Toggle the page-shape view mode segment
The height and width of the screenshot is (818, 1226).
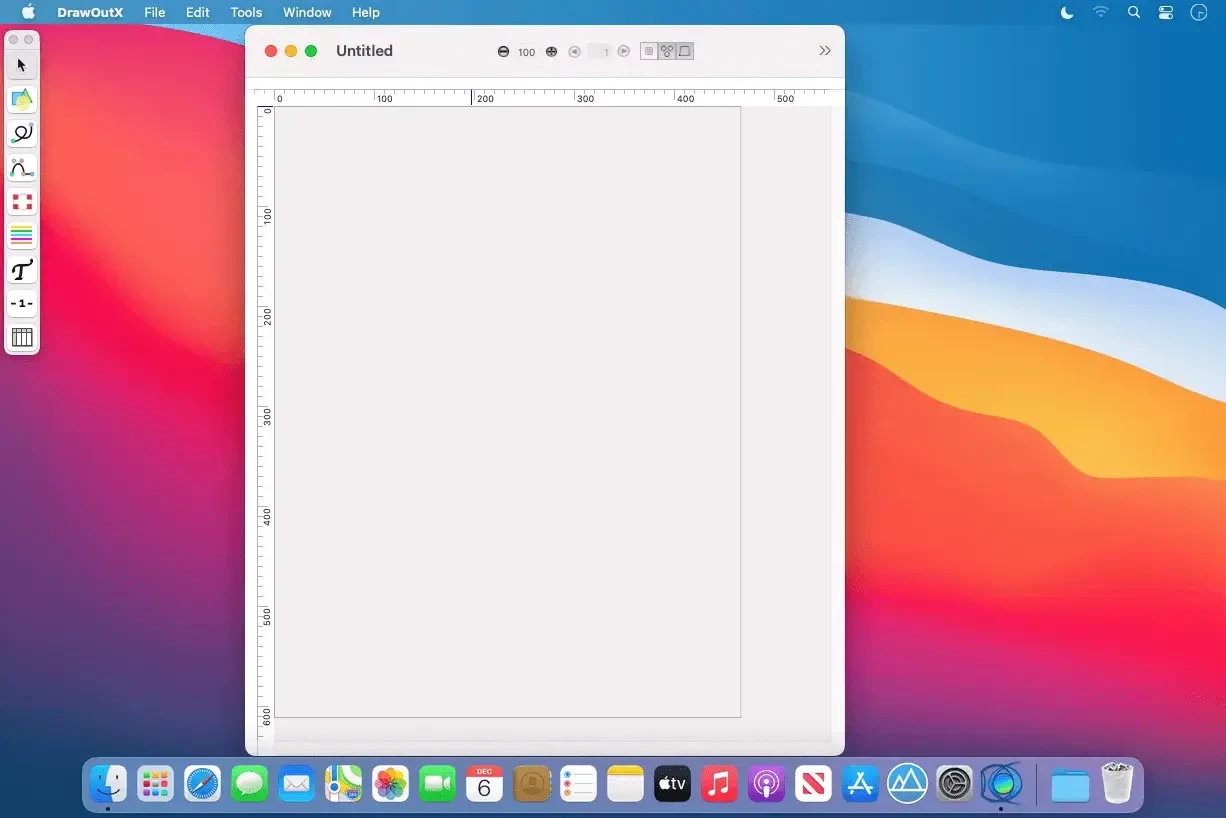[x=685, y=52]
